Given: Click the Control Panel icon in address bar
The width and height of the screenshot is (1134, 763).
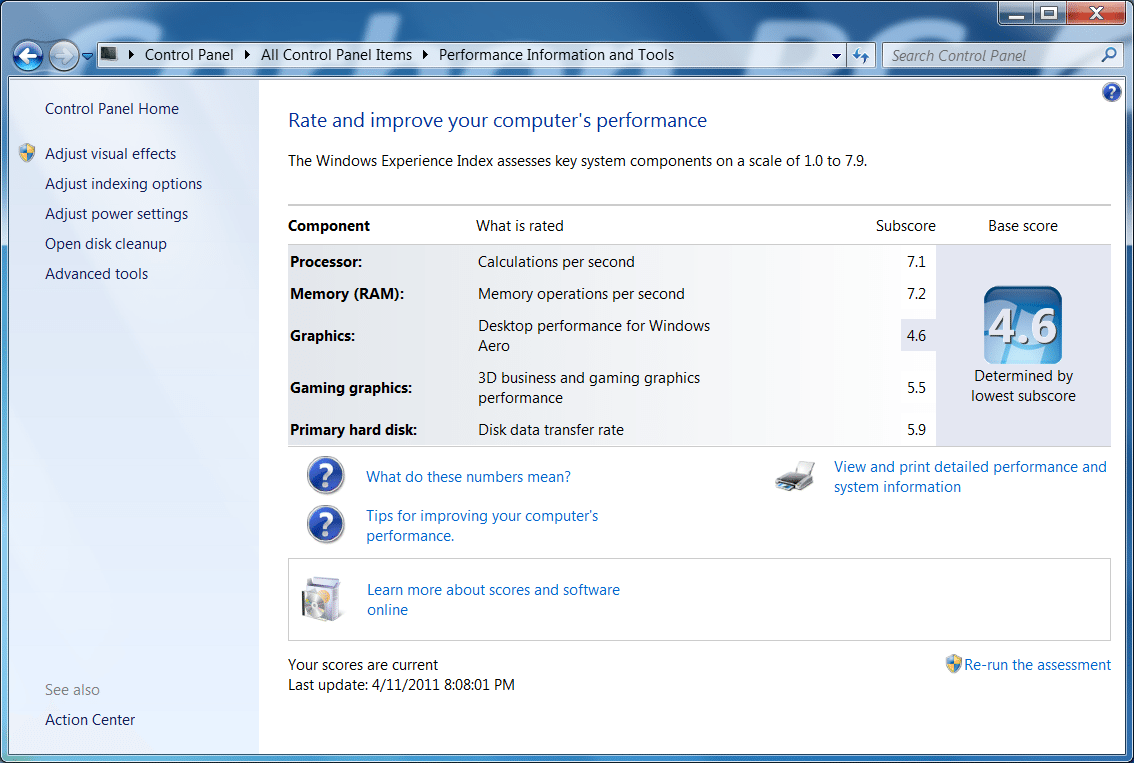Looking at the screenshot, I should pyautogui.click(x=109, y=54).
